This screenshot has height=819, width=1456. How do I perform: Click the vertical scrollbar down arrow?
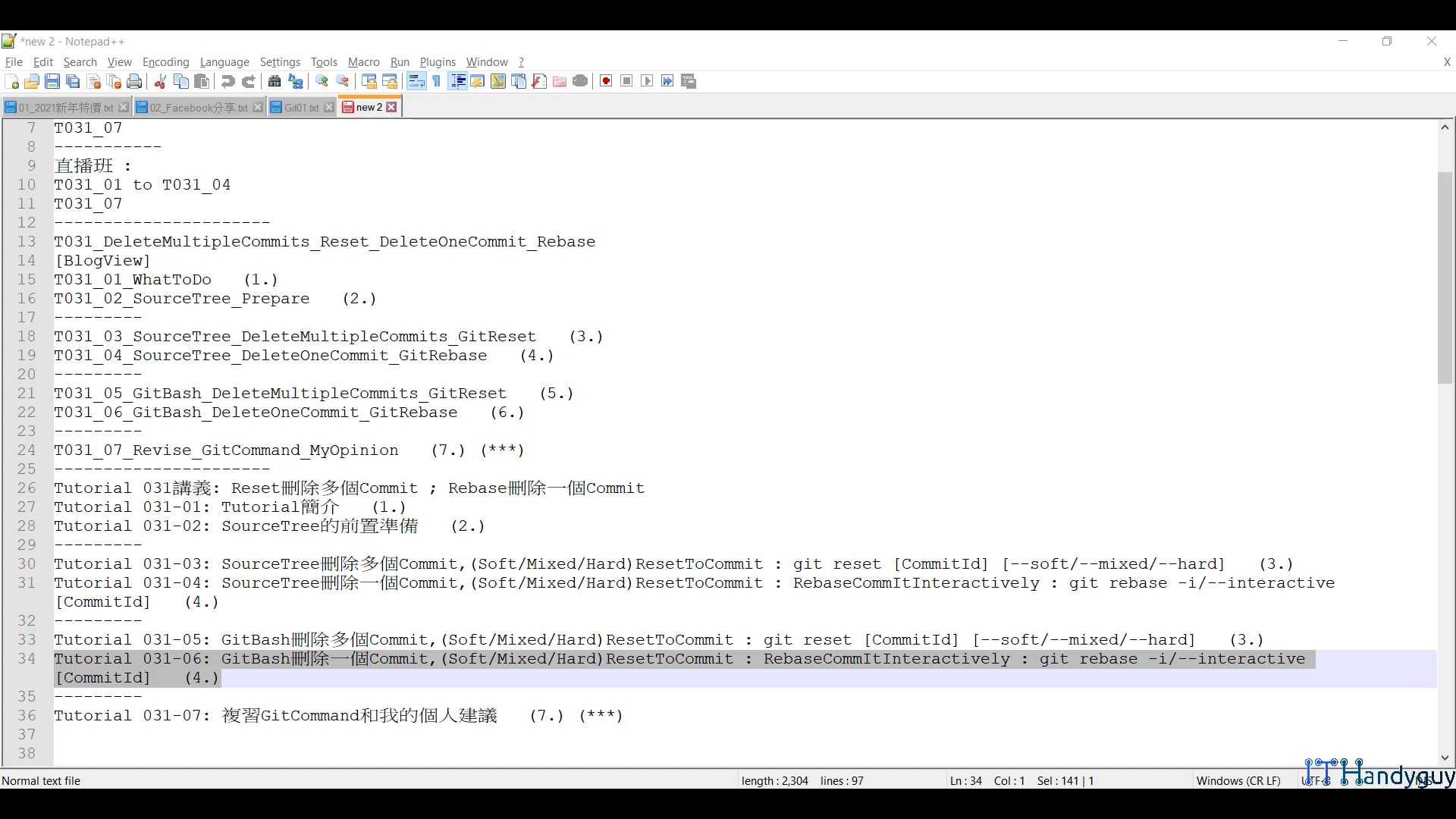pyautogui.click(x=1445, y=758)
